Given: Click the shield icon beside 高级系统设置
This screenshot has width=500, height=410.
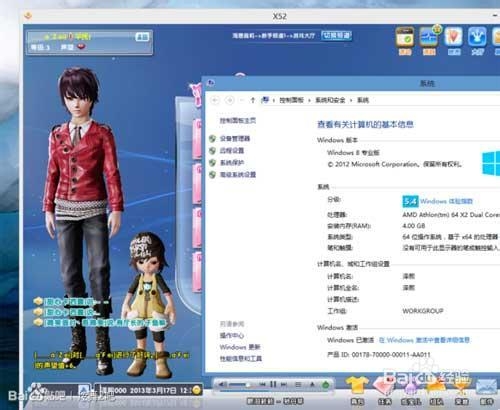Looking at the screenshot, I should [x=212, y=174].
